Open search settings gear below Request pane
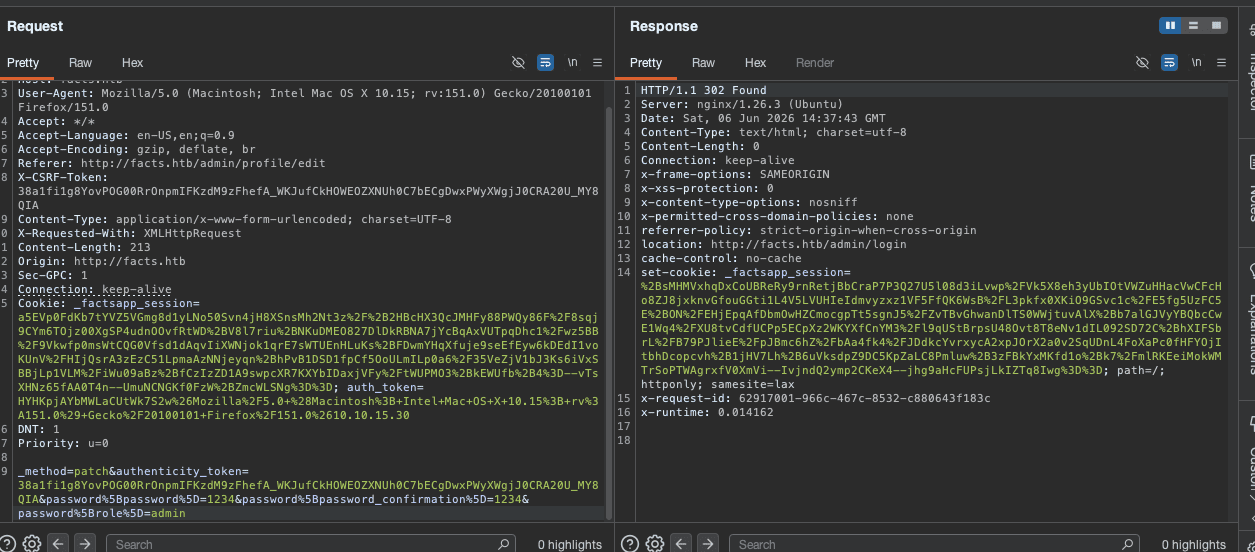 click(x=32, y=544)
